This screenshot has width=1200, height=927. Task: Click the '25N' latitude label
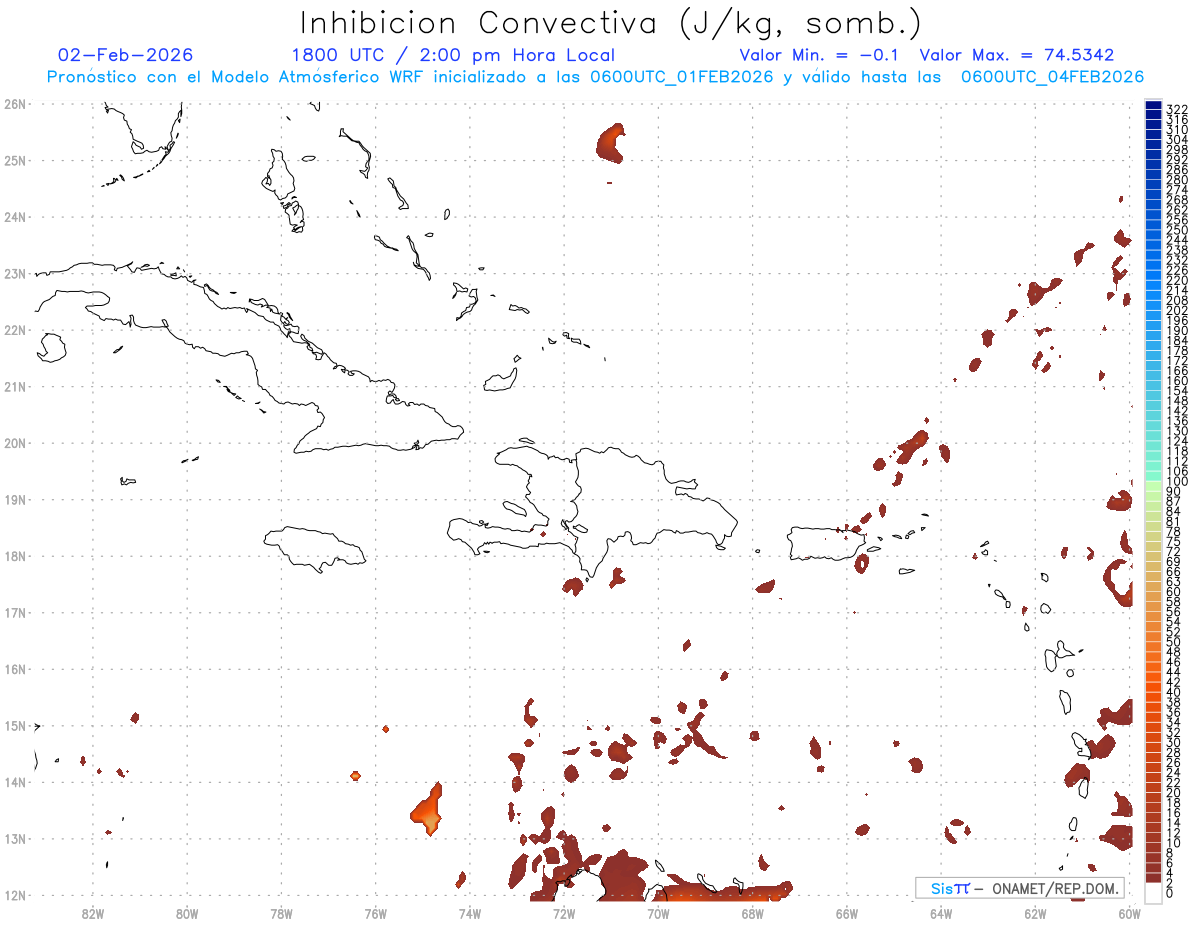15,160
